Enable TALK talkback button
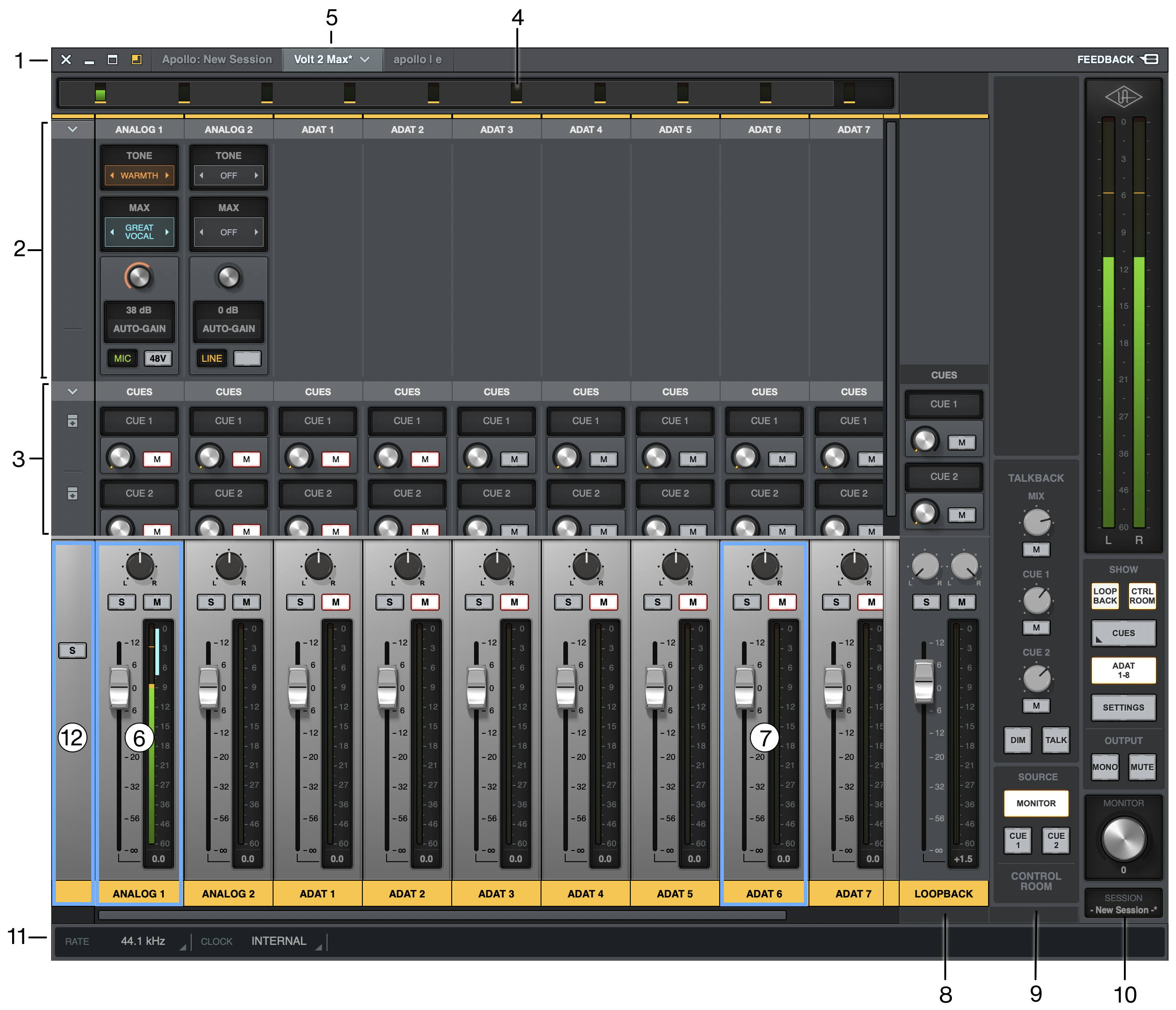Image resolution: width=1176 pixels, height=1010 pixels. [x=1056, y=740]
